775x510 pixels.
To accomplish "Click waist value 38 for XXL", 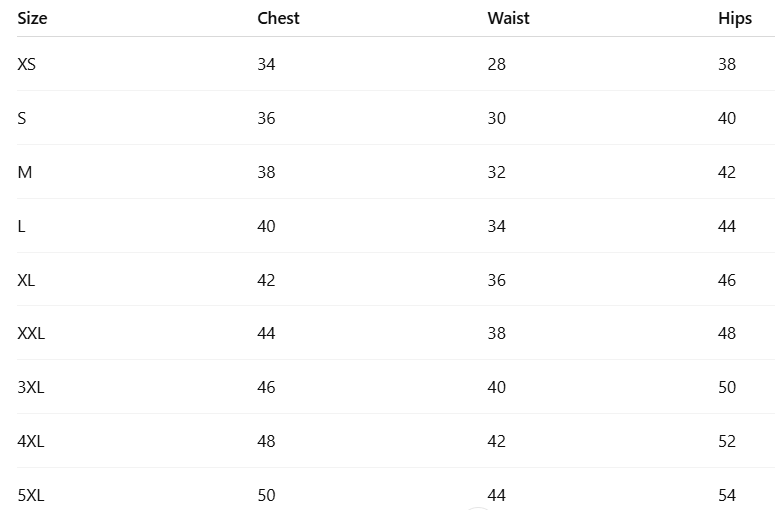I will (497, 333).
